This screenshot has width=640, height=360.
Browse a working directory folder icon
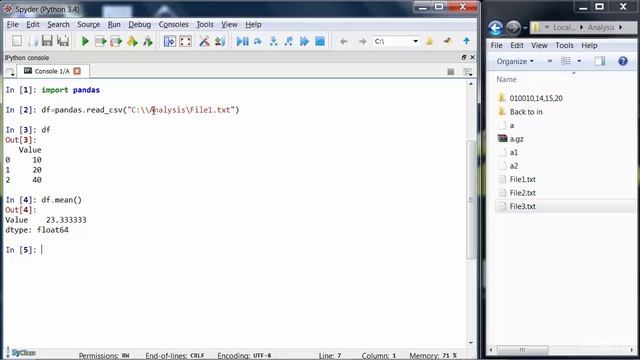point(429,41)
